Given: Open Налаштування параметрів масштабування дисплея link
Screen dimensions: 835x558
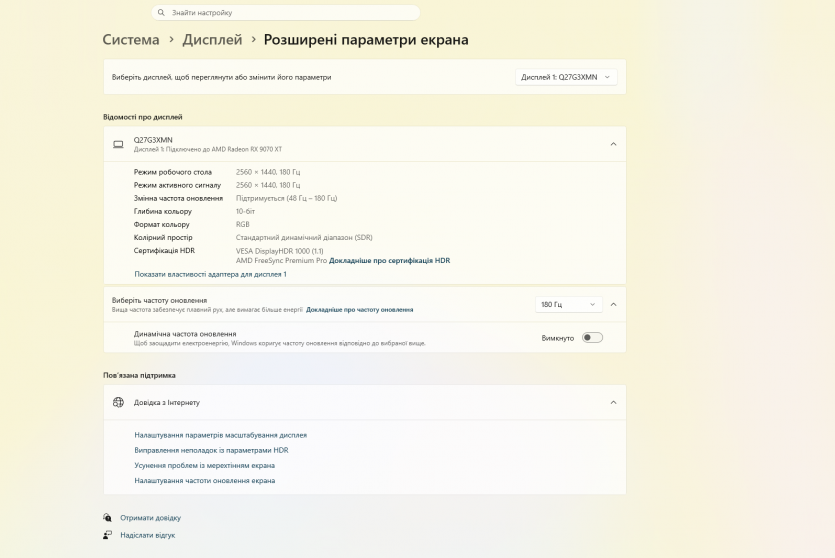Looking at the screenshot, I should [x=220, y=435].
